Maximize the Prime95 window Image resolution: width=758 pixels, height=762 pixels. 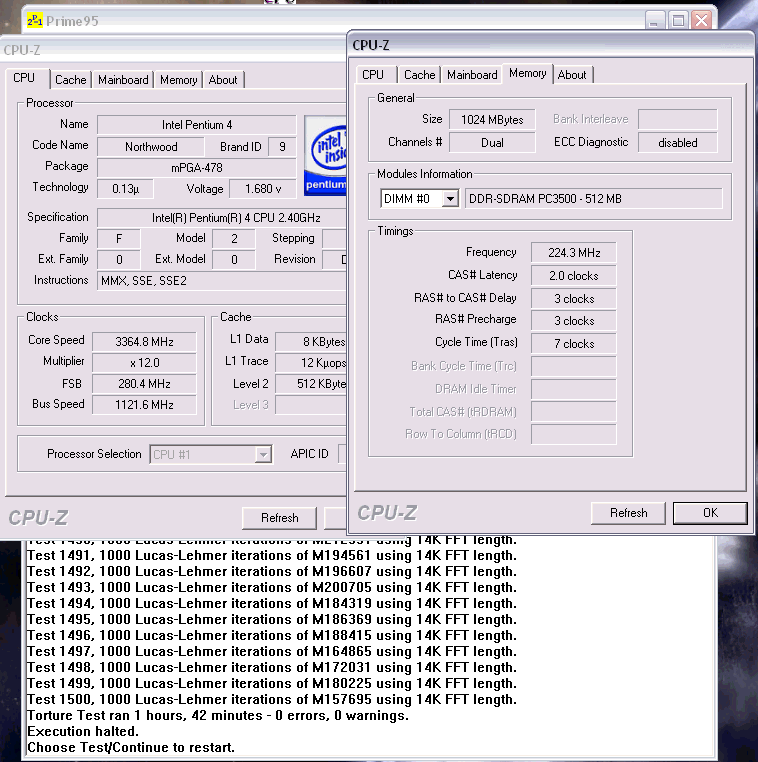coord(678,20)
